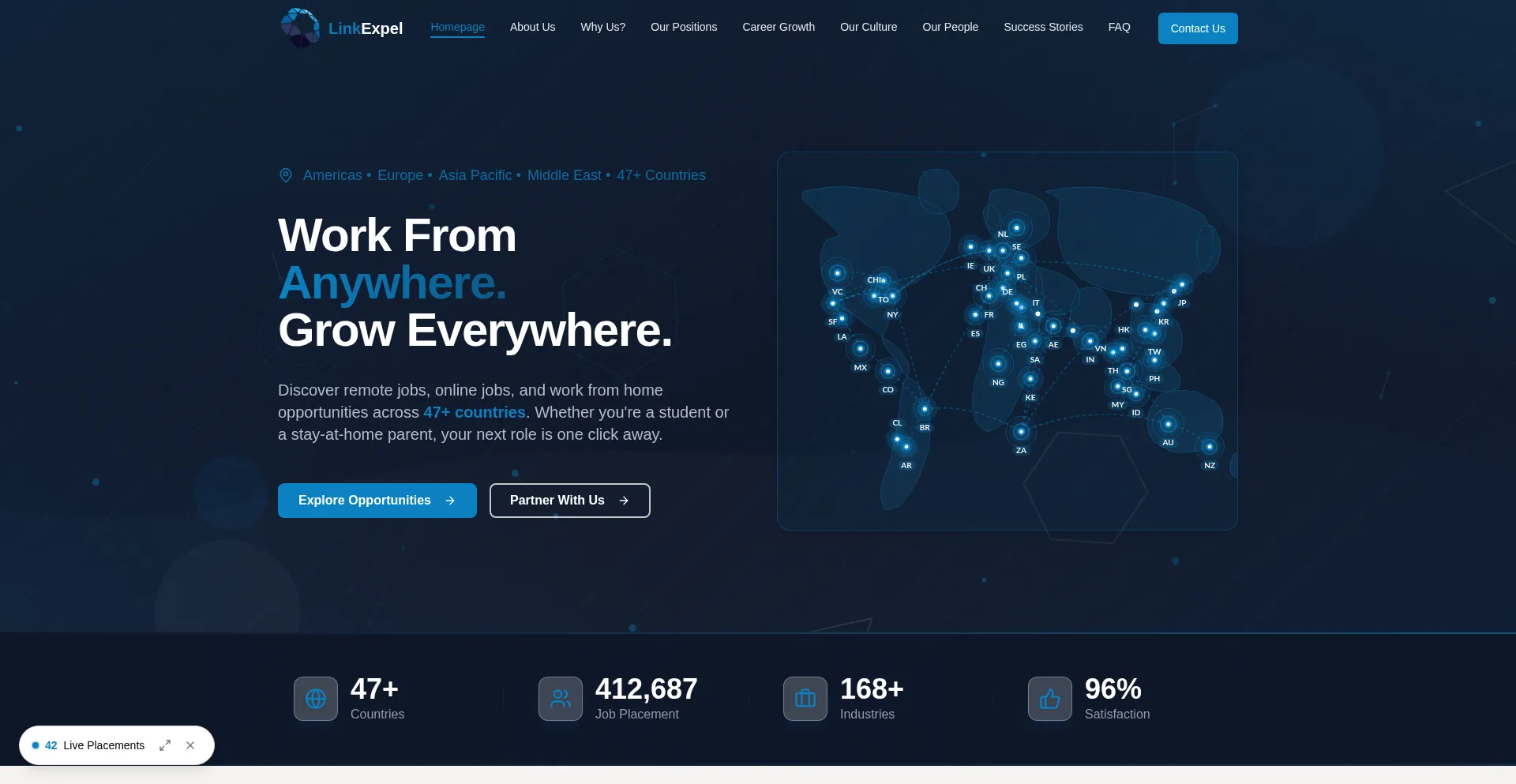Click the 168+ Industries figure
Viewport: 1516px width, 784px height.
(x=871, y=689)
